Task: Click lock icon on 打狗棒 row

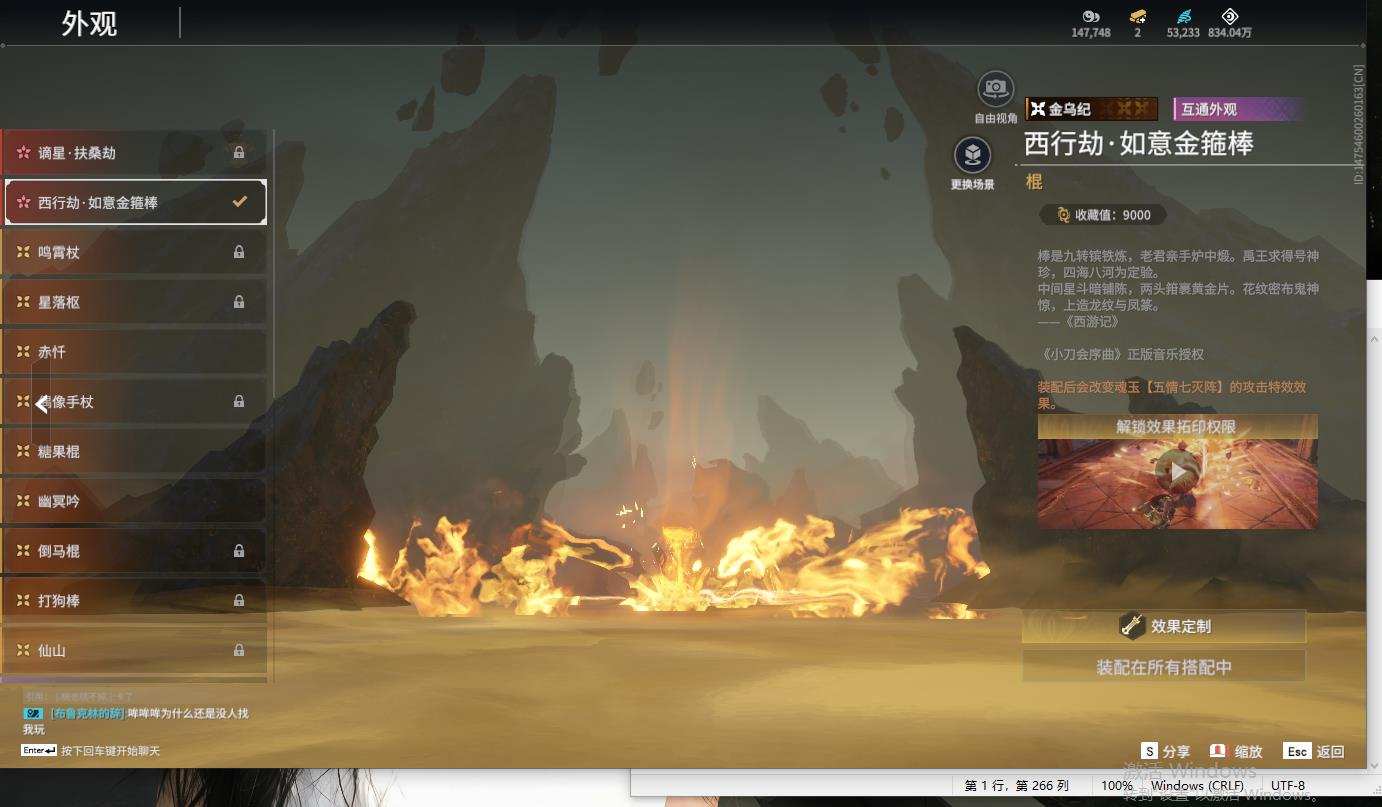Action: [239, 600]
